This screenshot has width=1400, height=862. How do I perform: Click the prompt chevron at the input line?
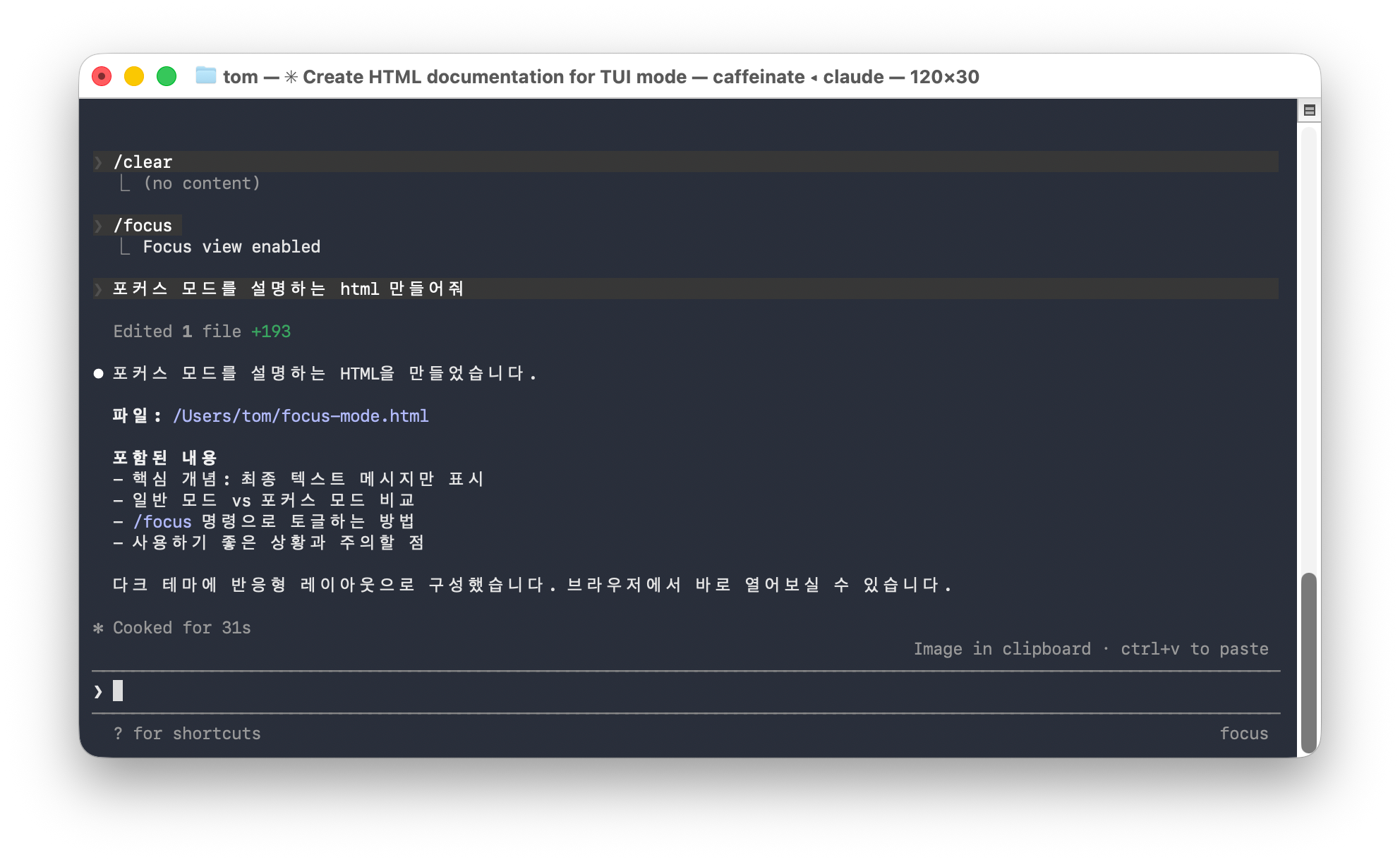pyautogui.click(x=98, y=691)
